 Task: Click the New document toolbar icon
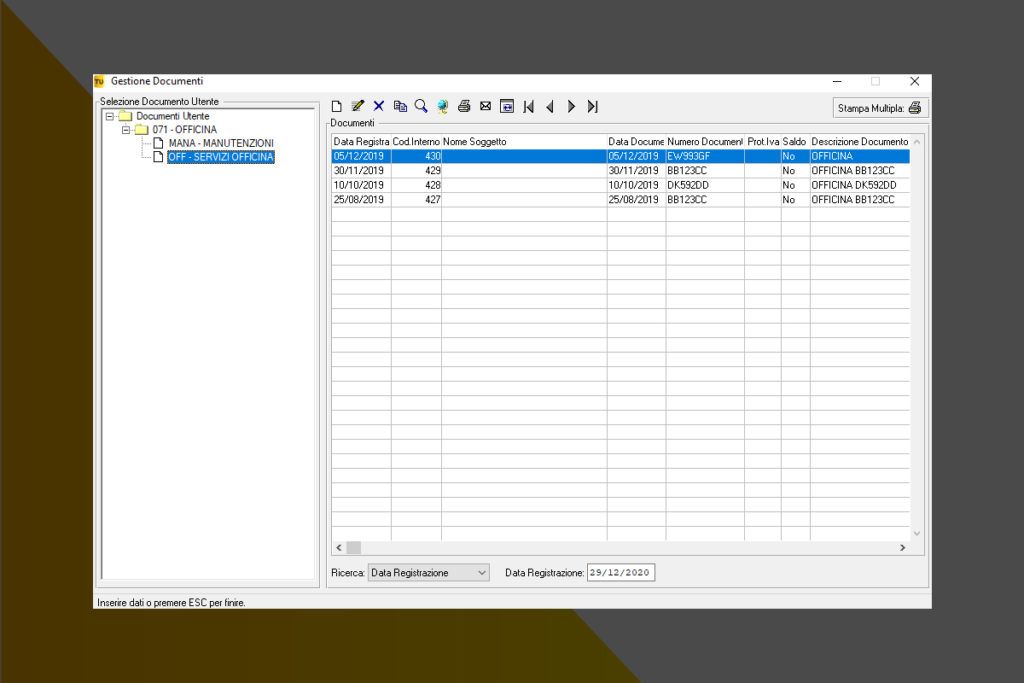(x=336, y=106)
